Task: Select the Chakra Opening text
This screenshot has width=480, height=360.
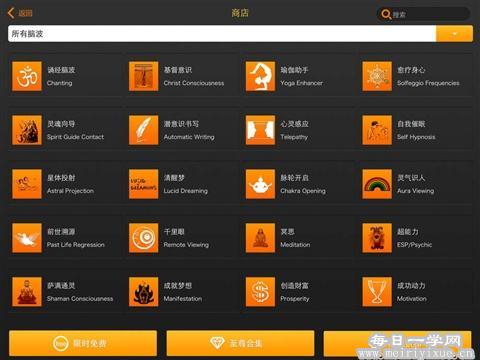Action: pos(303,191)
